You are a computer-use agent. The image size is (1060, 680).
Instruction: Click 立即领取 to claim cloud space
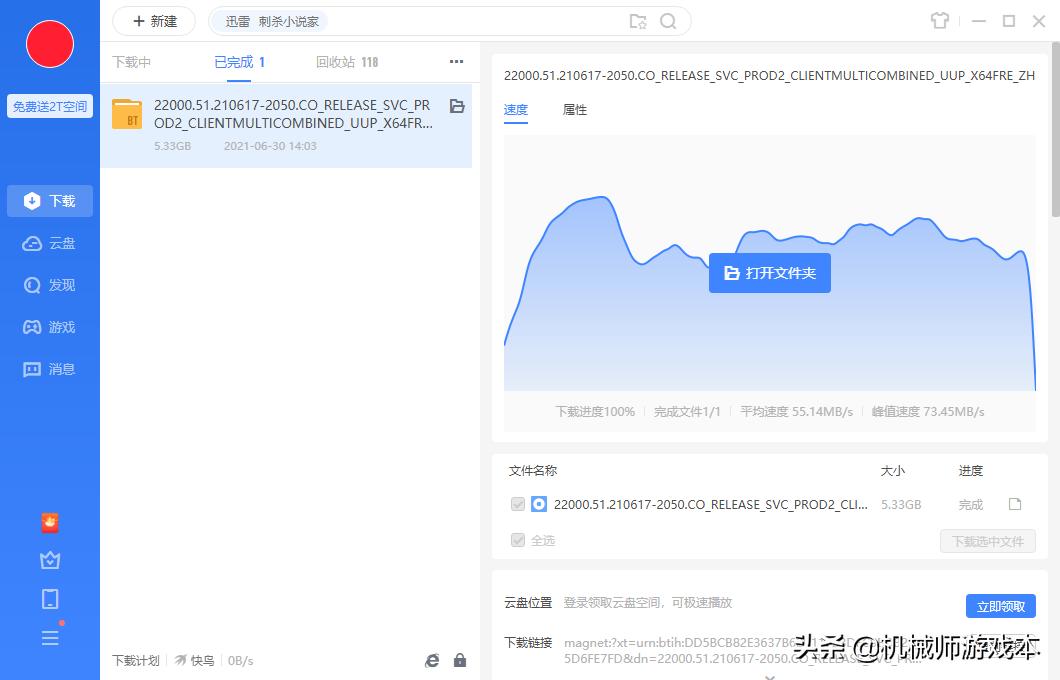1000,605
